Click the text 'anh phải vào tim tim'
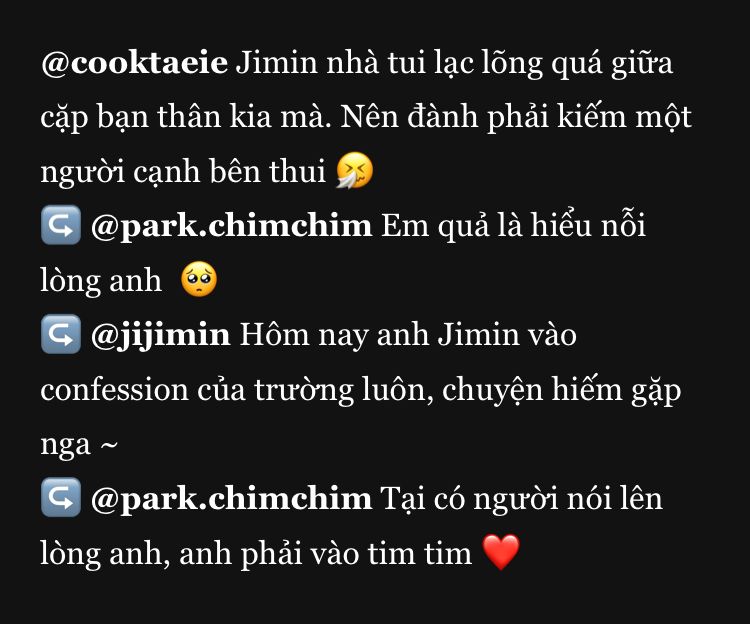Screen dimensions: 750x624 tap(326, 555)
